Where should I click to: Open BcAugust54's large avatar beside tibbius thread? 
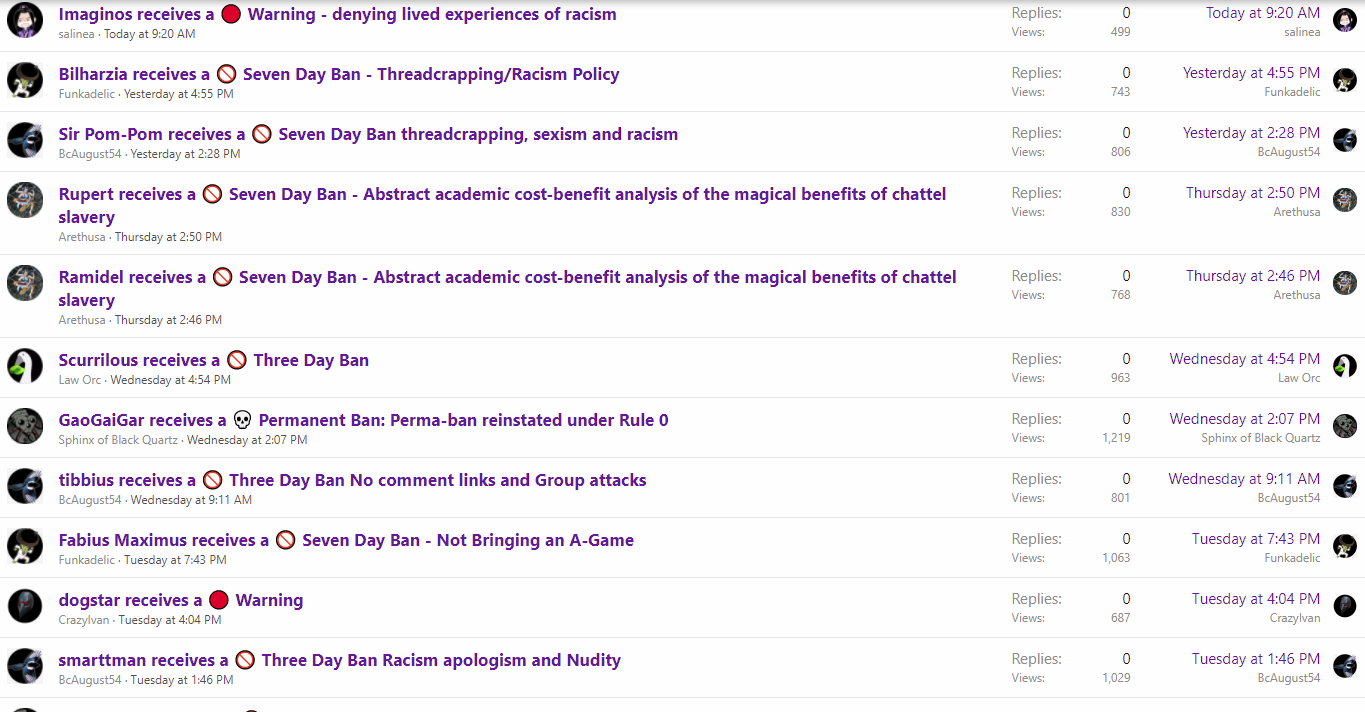25,486
